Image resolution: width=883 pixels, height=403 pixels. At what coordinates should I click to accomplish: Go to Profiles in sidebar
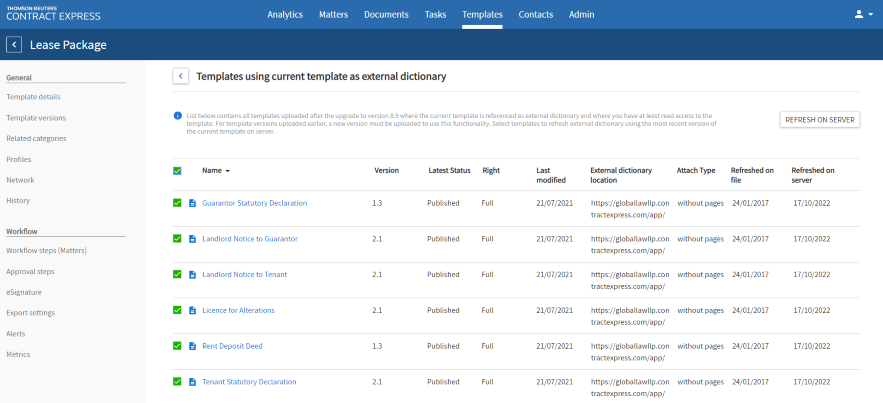(19, 159)
